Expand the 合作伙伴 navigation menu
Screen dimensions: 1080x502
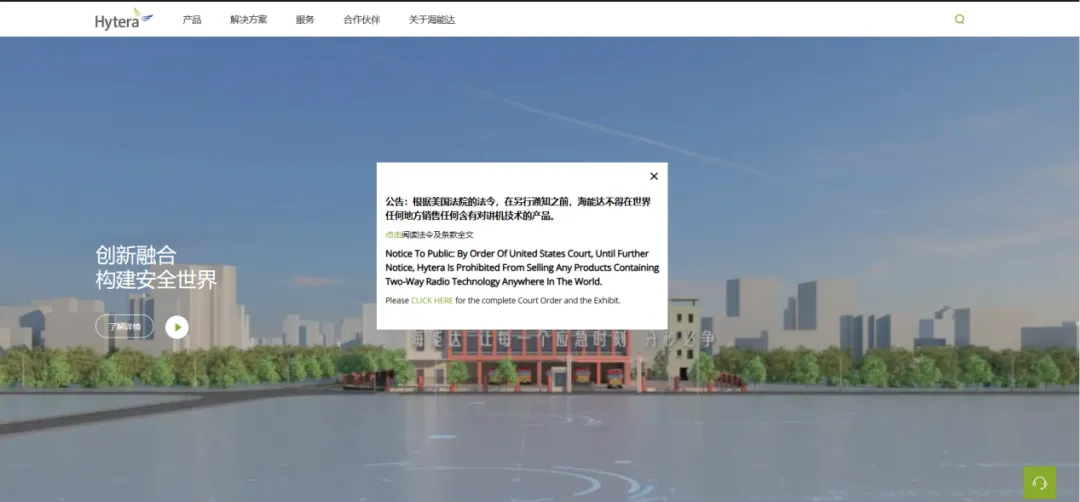(x=361, y=20)
